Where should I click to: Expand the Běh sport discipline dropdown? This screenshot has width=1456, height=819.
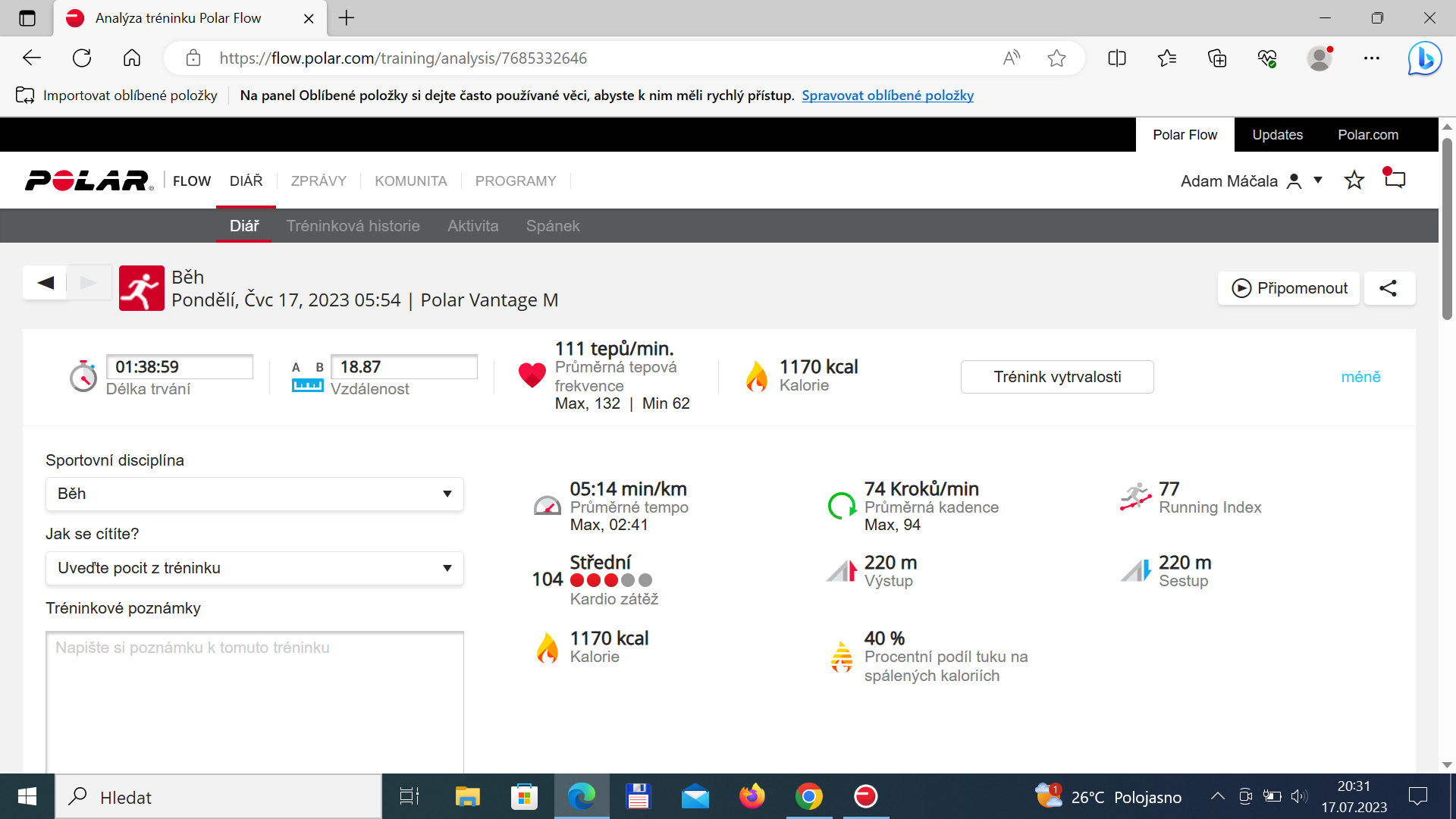(x=255, y=494)
